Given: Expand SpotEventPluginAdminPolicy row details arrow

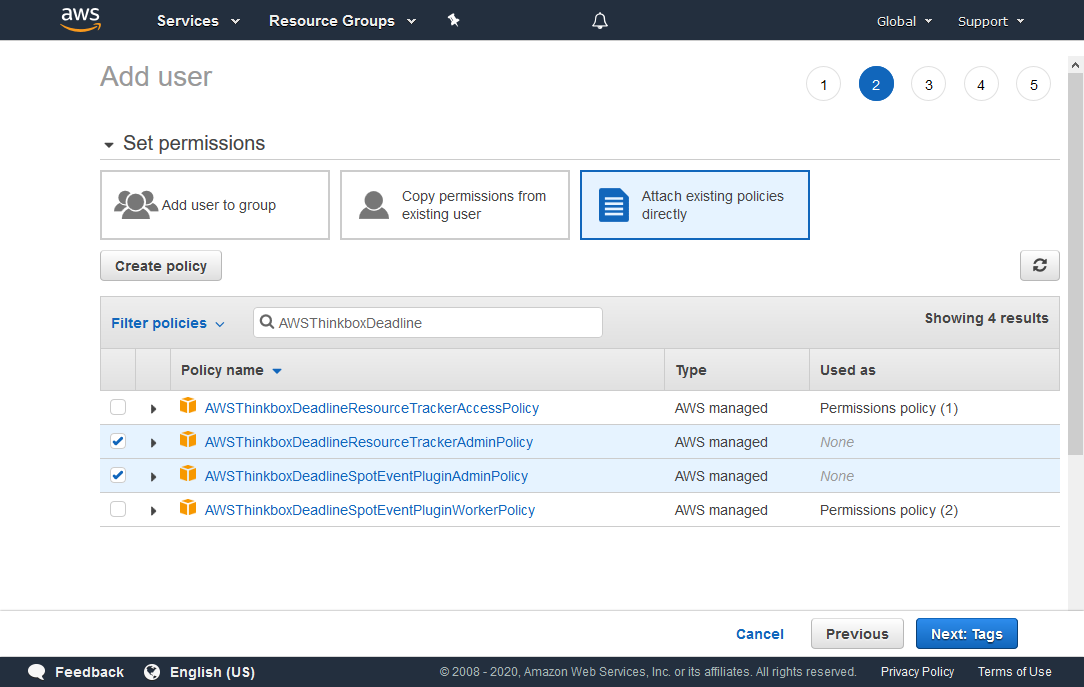Looking at the screenshot, I should (153, 476).
